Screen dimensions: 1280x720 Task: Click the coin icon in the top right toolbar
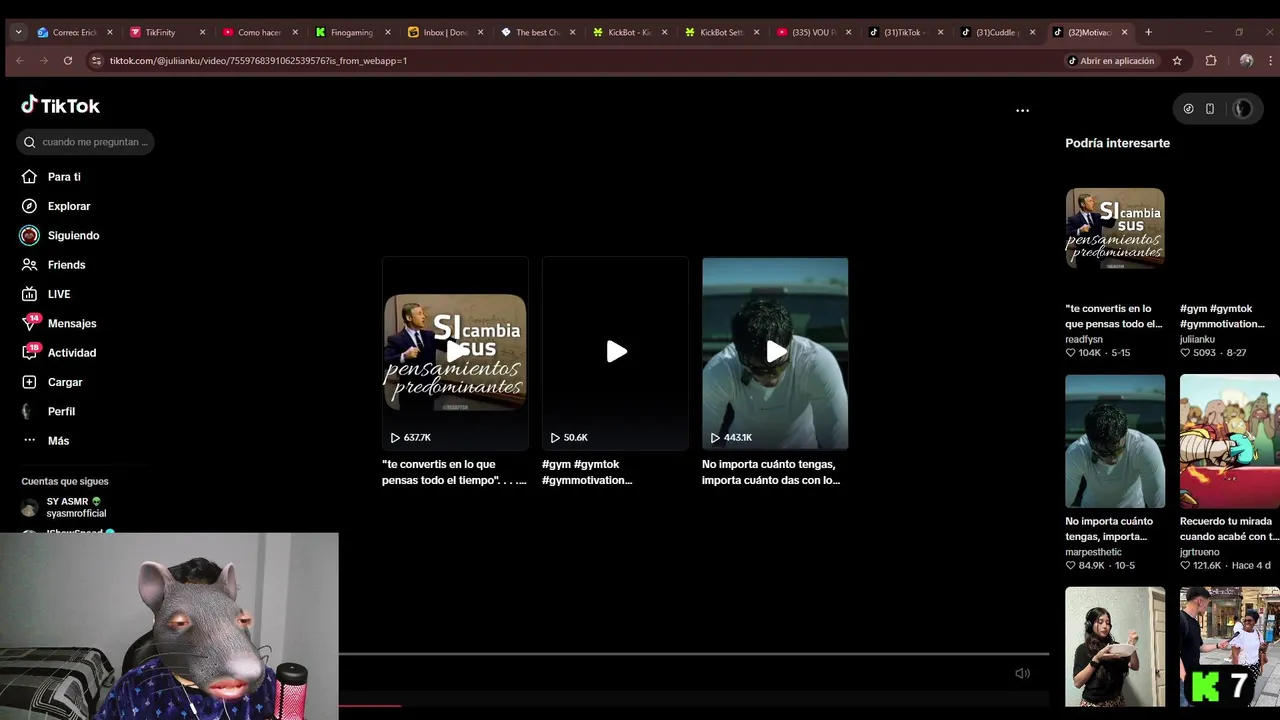coord(1188,109)
